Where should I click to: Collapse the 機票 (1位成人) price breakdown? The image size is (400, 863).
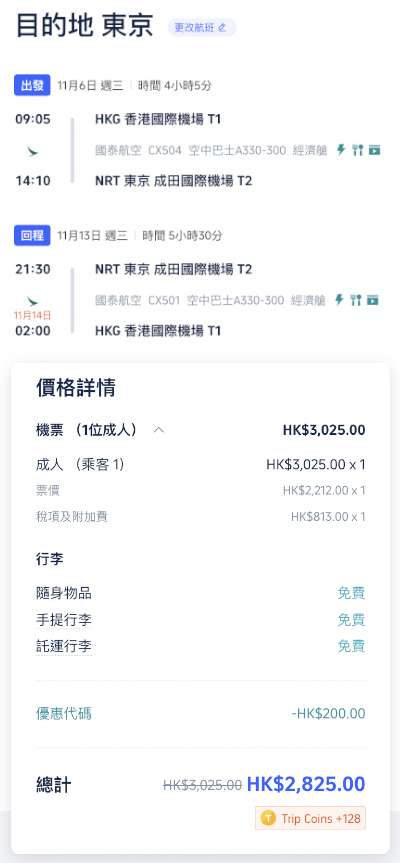click(158, 430)
